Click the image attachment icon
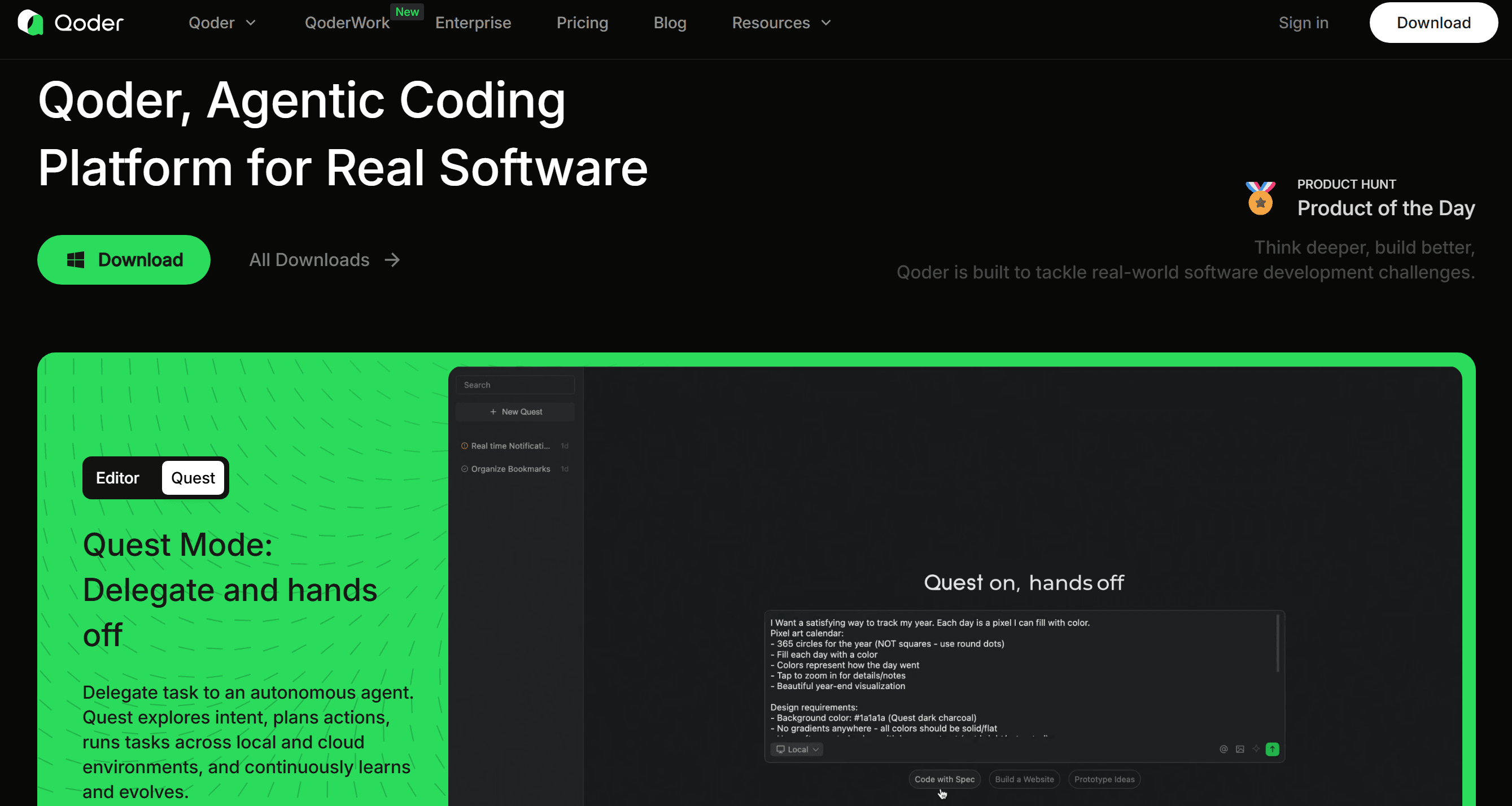1512x806 pixels. click(1240, 749)
